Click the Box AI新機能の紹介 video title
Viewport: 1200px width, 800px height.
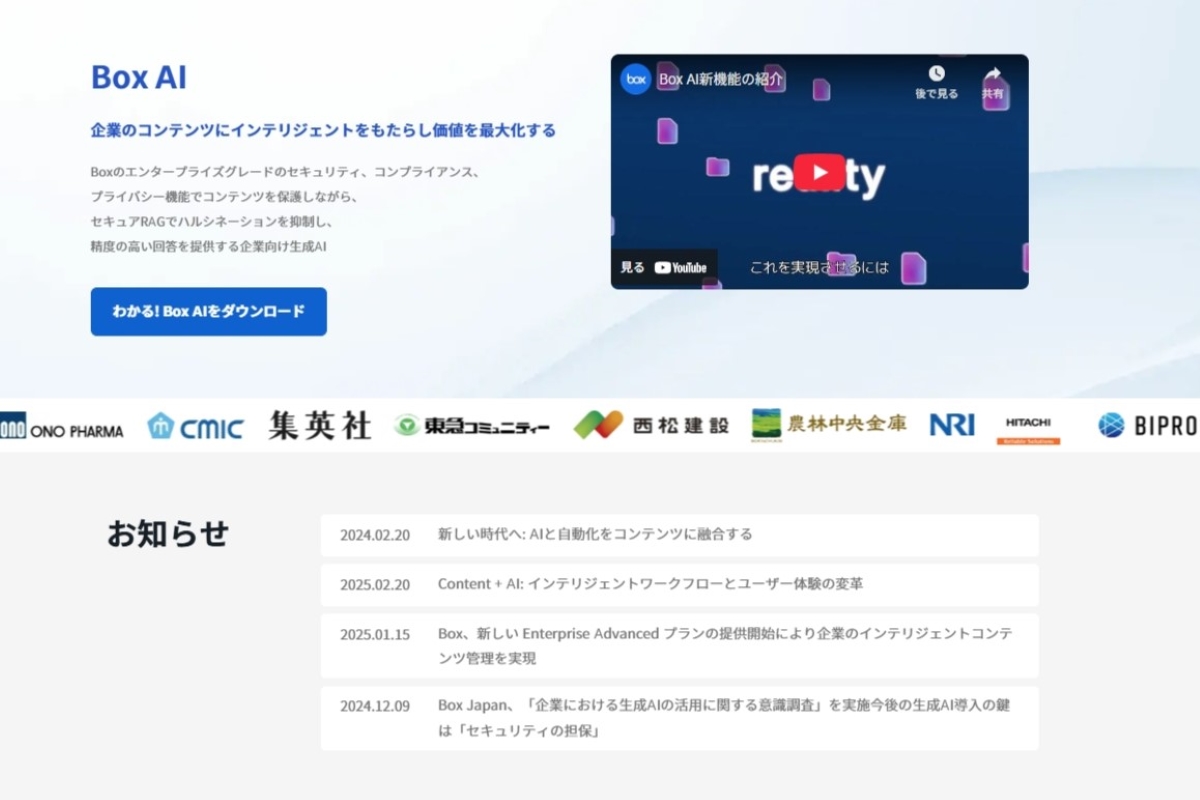[720, 79]
